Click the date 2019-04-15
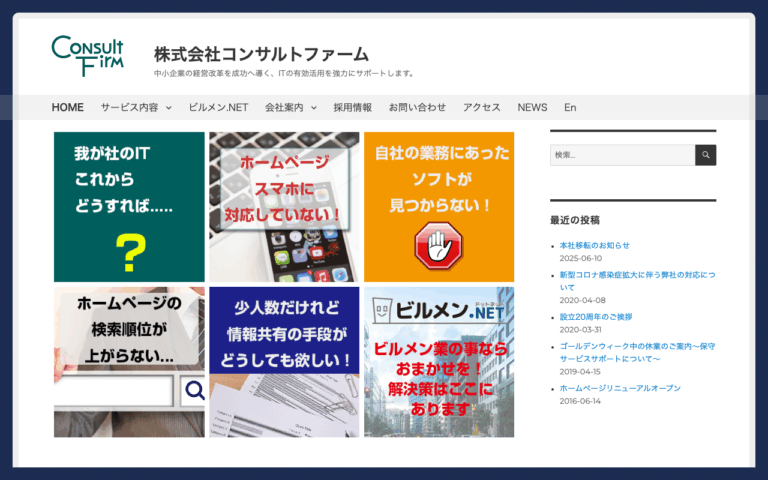This screenshot has width=768, height=480. (580, 372)
